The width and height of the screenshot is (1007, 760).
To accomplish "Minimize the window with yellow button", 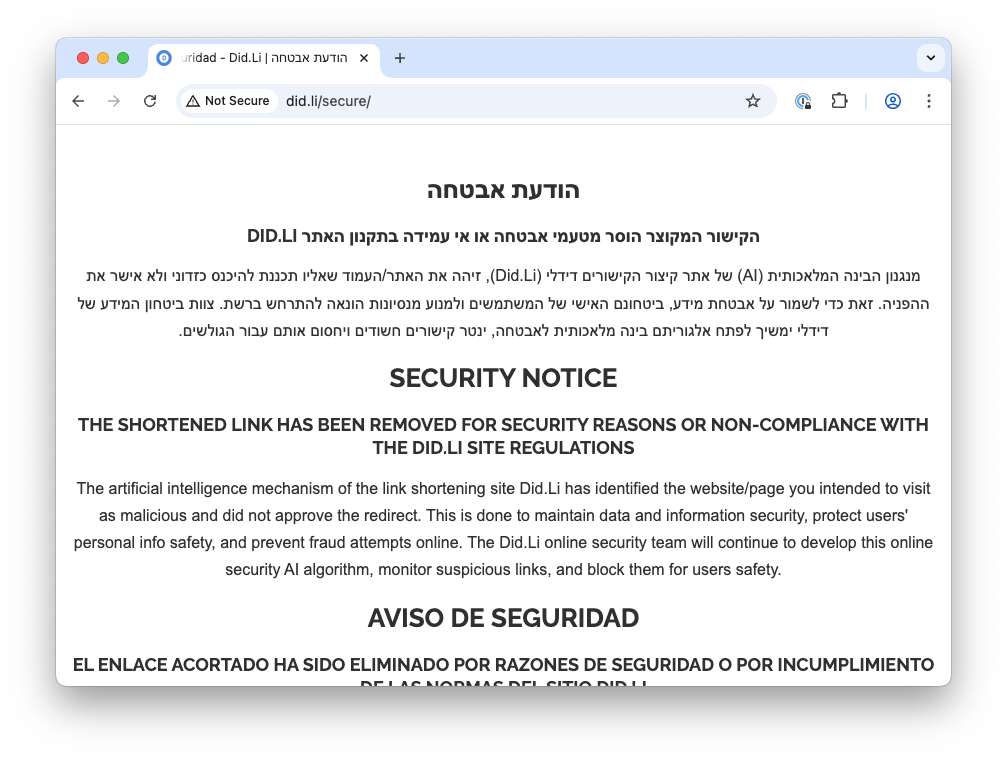I will [103, 58].
